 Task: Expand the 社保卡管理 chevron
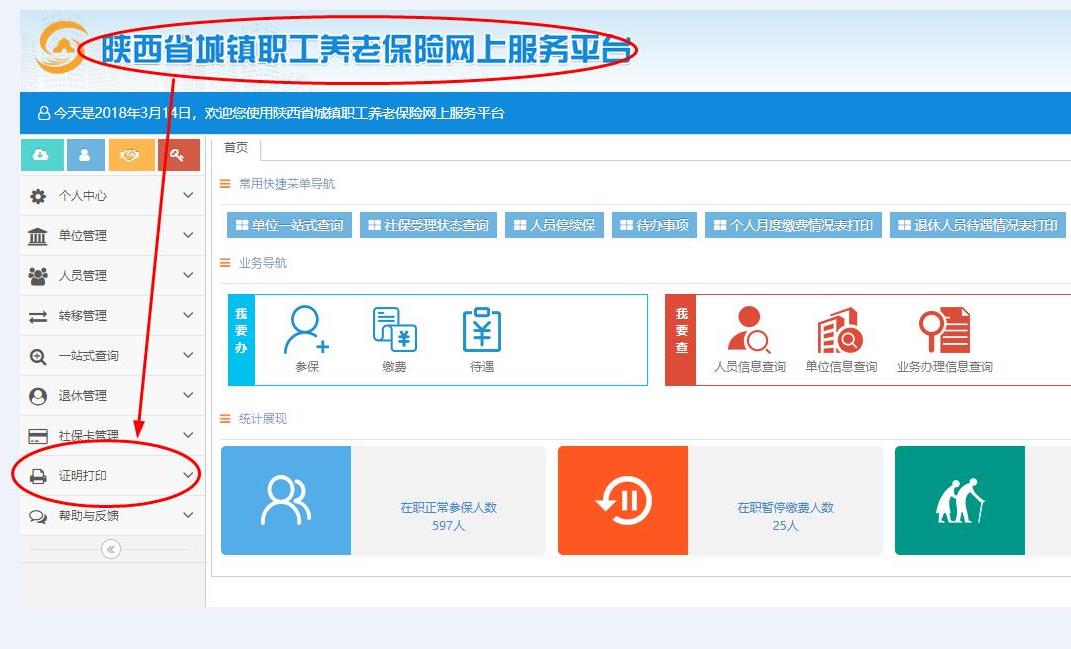[189, 435]
